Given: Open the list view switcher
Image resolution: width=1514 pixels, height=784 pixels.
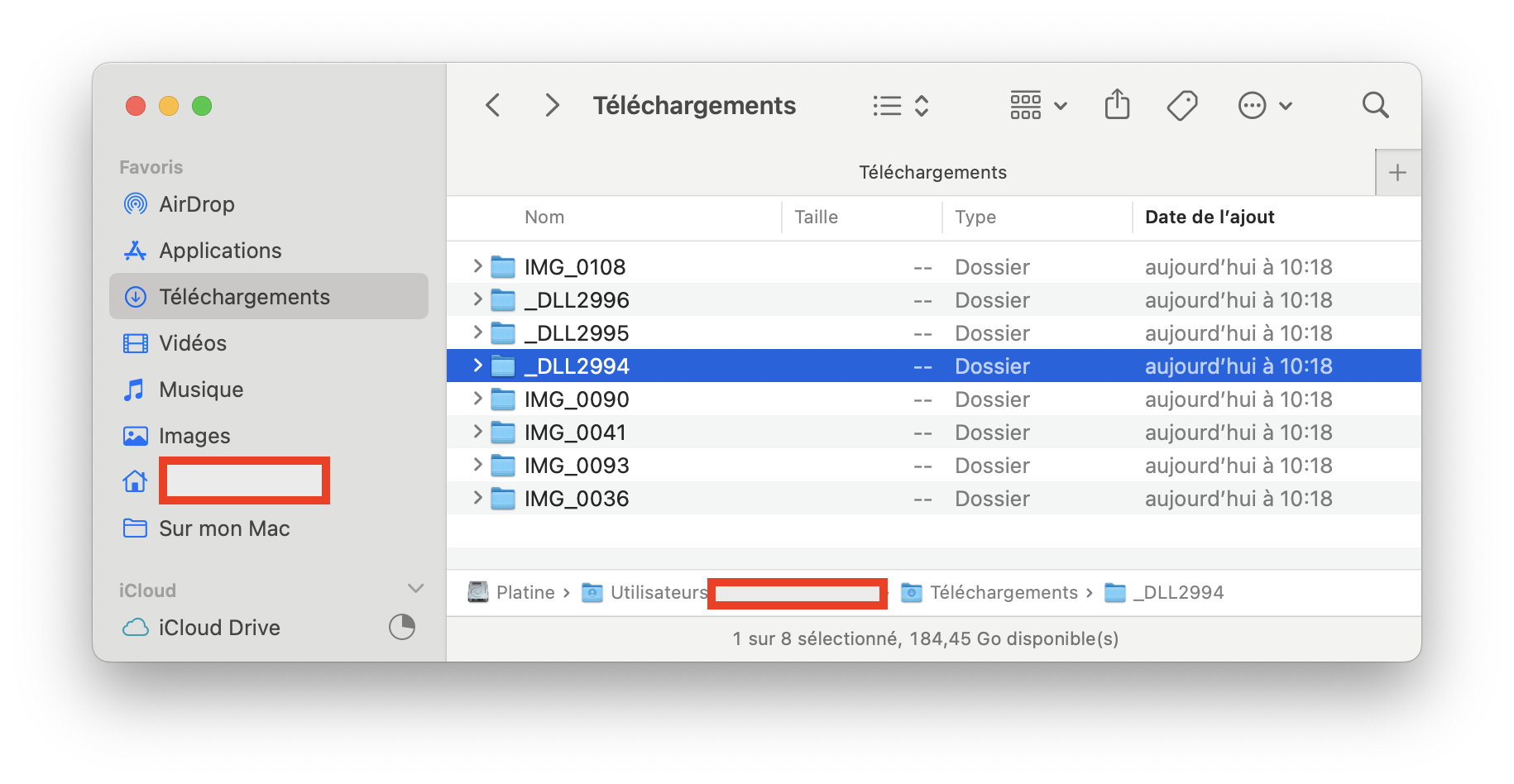Looking at the screenshot, I should pyautogui.click(x=900, y=105).
